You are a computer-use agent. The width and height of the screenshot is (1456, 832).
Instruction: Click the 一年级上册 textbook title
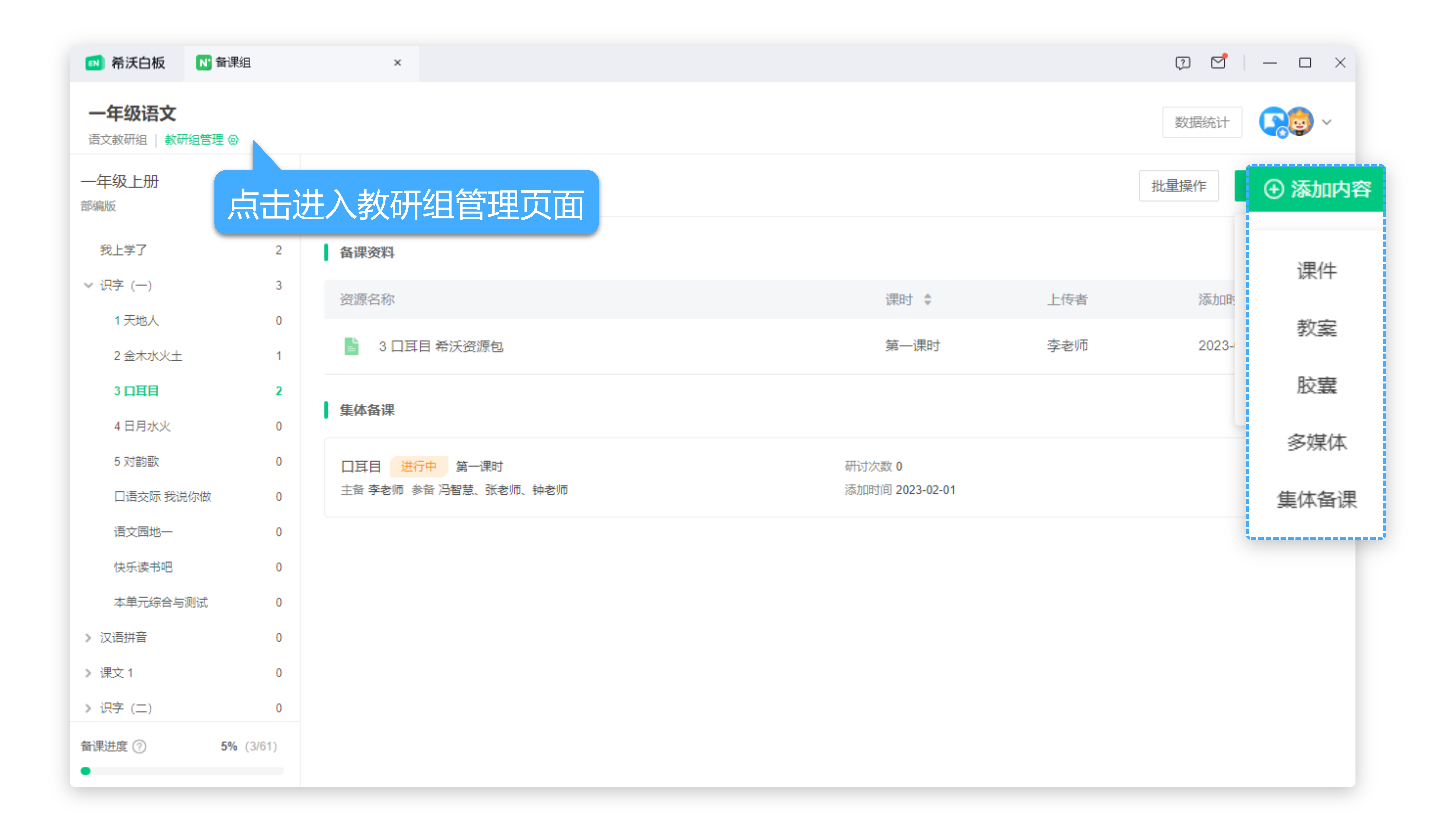click(120, 182)
